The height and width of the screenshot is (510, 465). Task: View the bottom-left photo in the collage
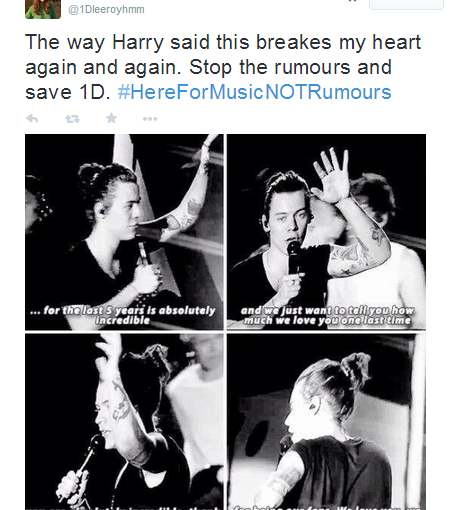124,422
